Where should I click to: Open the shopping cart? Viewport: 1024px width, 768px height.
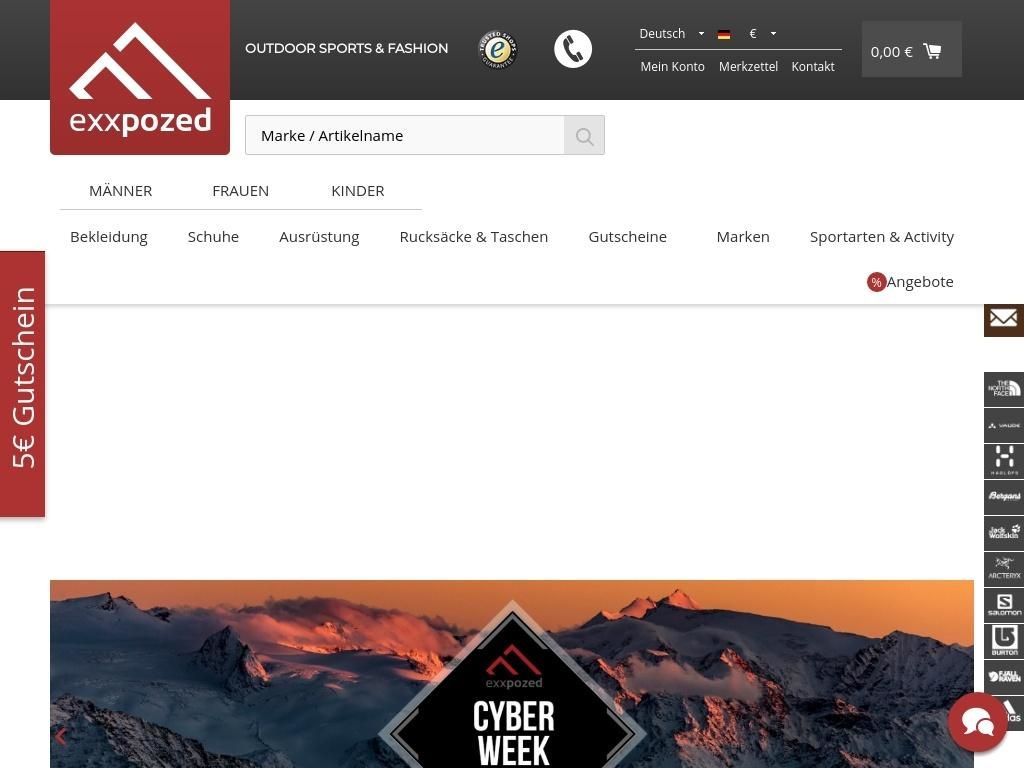point(911,50)
